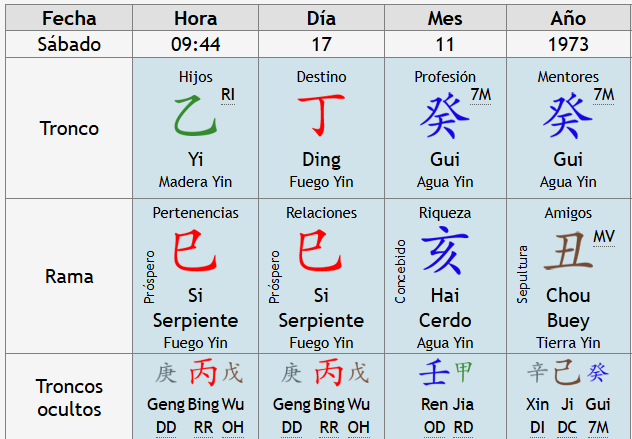Click the RI label beside Yi
The image size is (632, 439).
[x=228, y=95]
